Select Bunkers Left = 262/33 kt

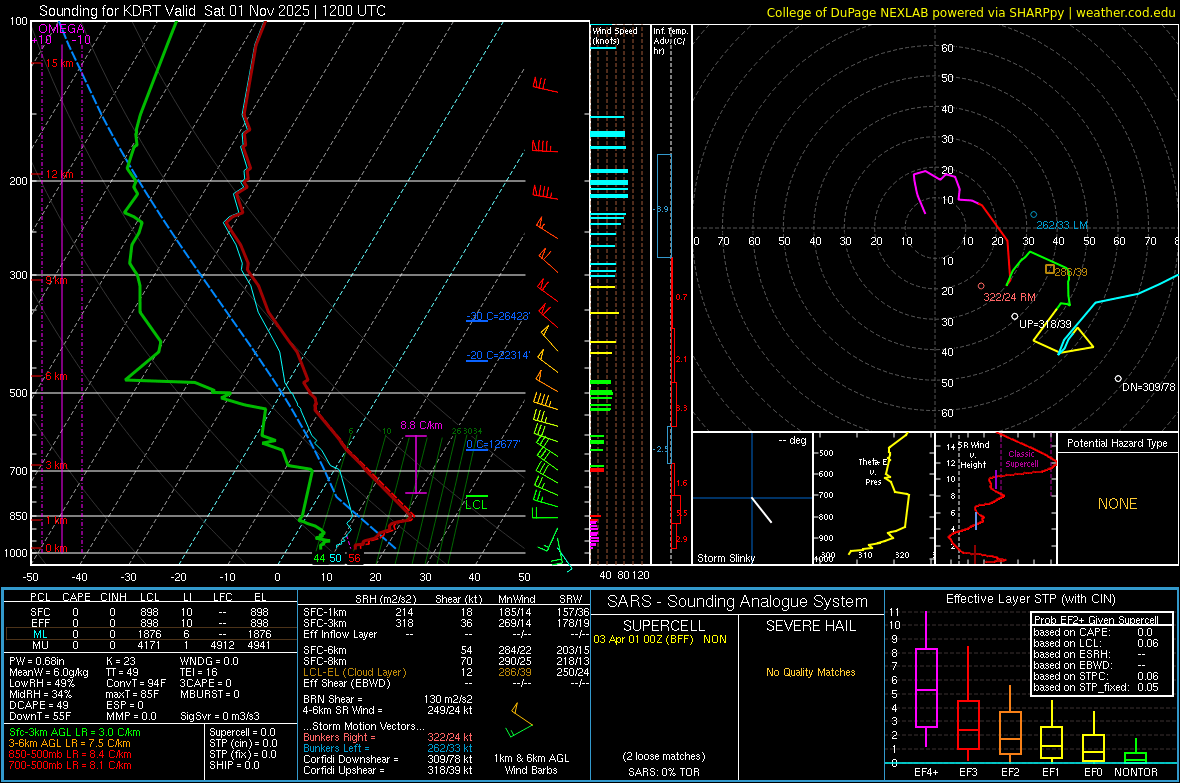pos(388,748)
